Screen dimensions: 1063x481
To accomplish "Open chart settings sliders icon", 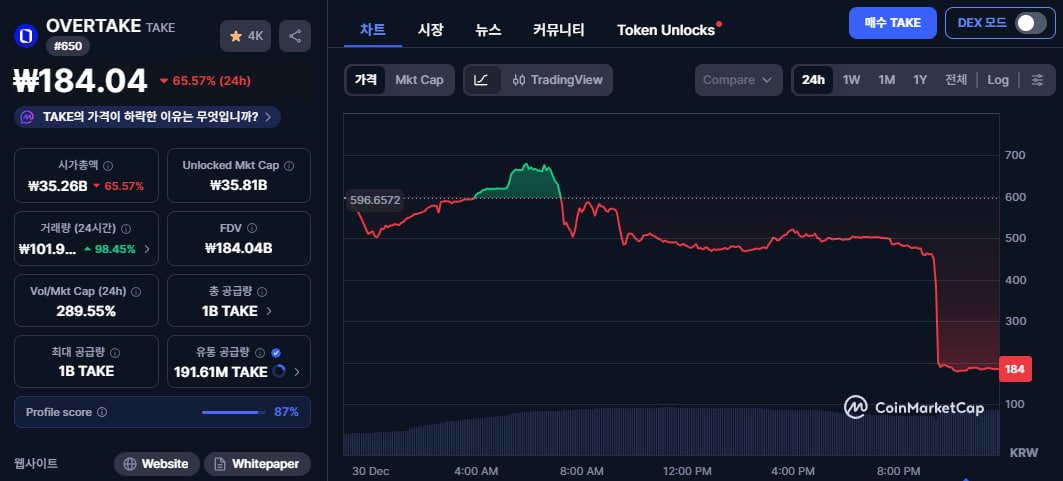I will pyautogui.click(x=1038, y=80).
